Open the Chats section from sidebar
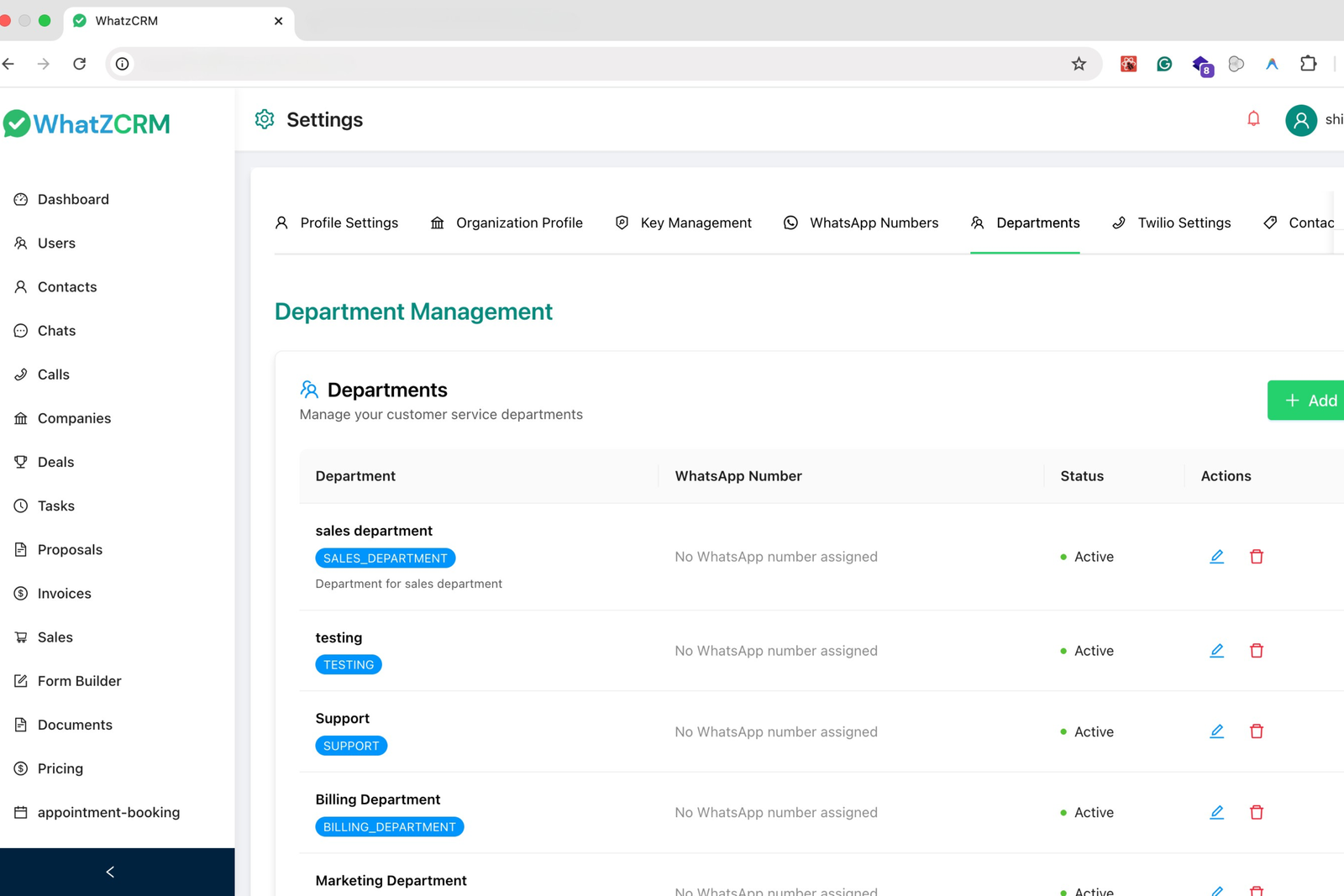1344x896 pixels. tap(56, 330)
